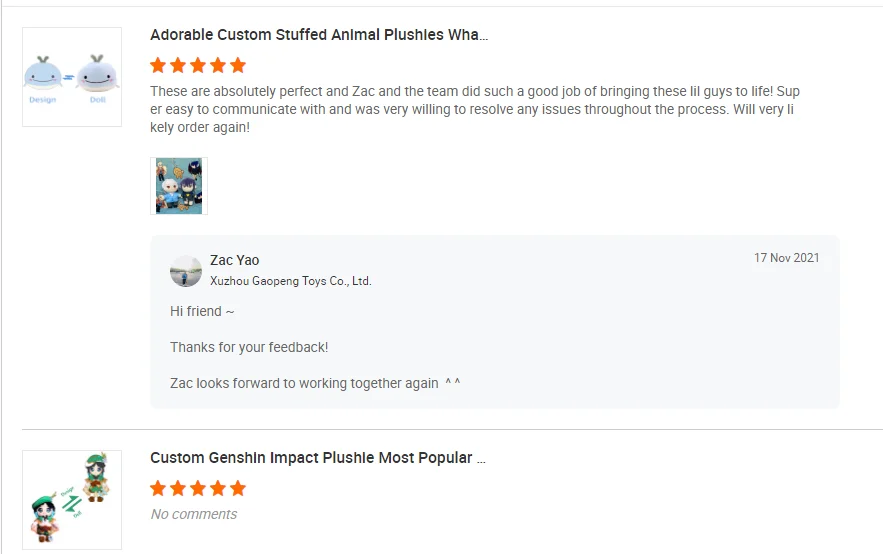Click third star of whale plushie rating
Screen dimensions: 883x554
[198, 66]
